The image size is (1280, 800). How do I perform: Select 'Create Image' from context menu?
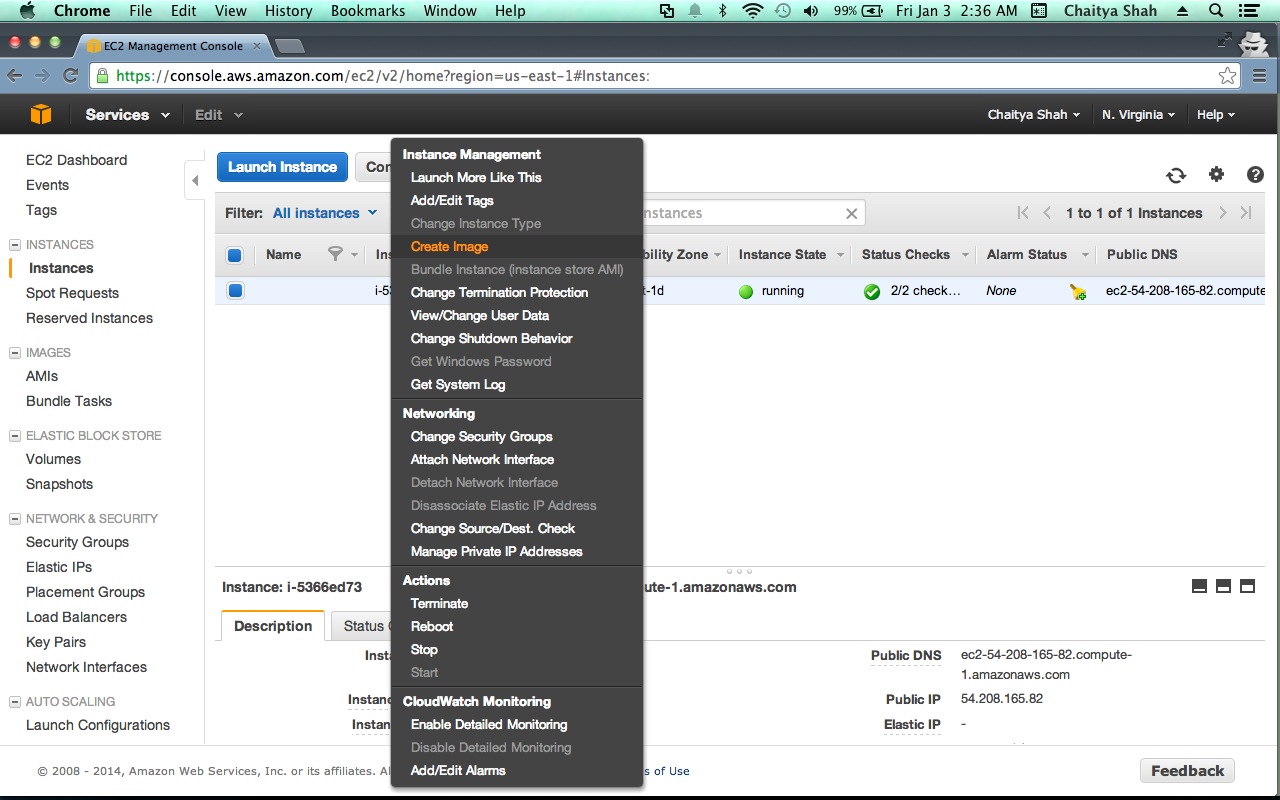point(449,246)
